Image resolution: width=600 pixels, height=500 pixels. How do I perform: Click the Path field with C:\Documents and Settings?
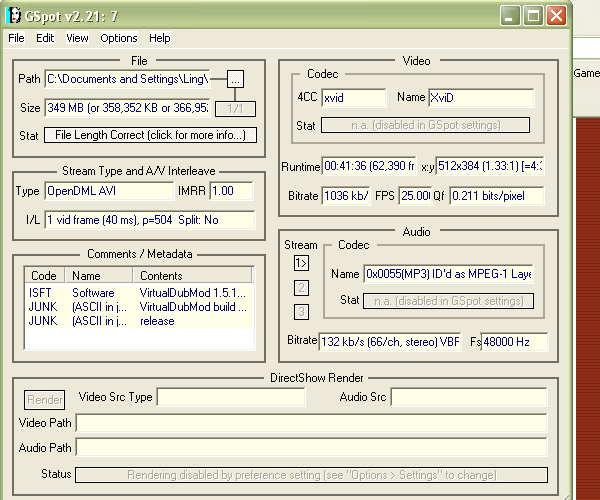pos(127,79)
